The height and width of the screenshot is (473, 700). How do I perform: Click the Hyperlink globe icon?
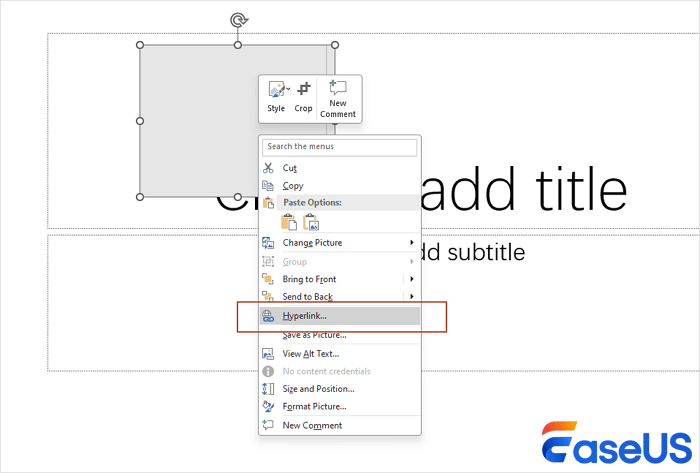[x=268, y=316]
